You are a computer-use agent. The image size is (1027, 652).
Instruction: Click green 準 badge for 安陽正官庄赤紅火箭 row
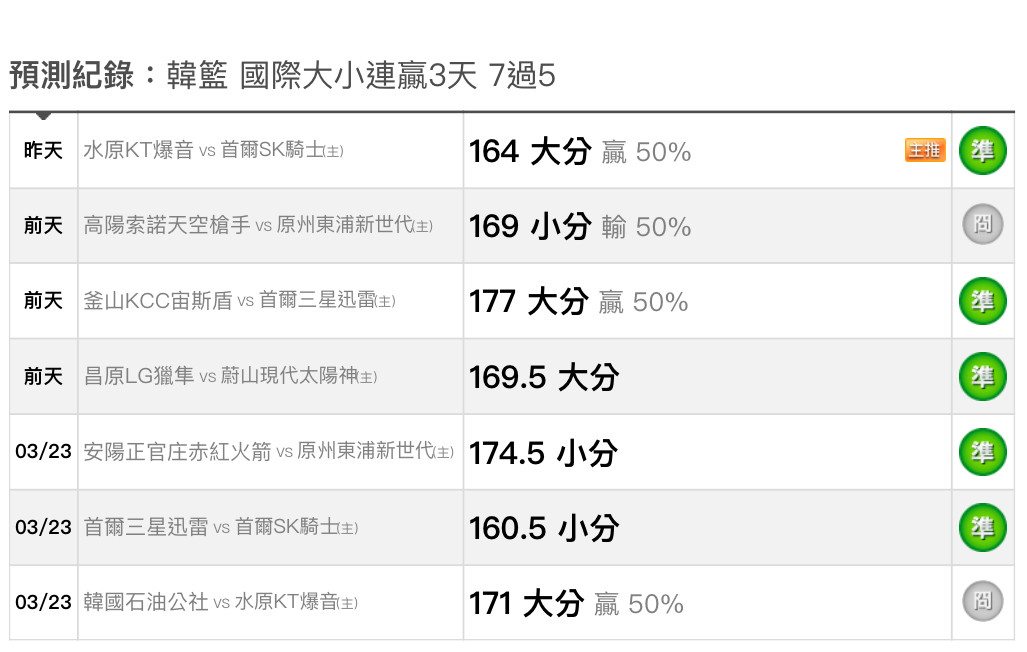pyautogui.click(x=982, y=452)
